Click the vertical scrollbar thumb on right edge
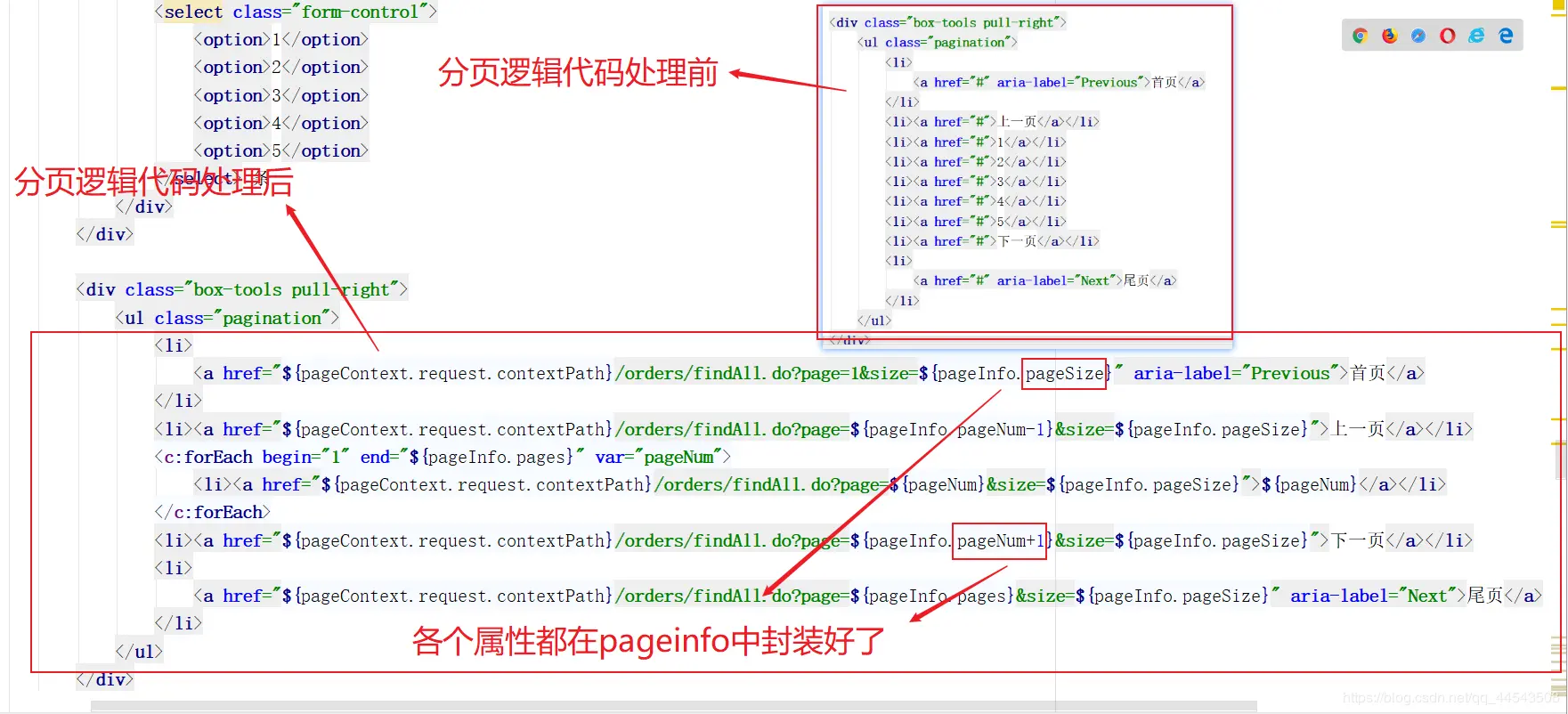The height and width of the screenshot is (714, 1568). click(x=1561, y=460)
